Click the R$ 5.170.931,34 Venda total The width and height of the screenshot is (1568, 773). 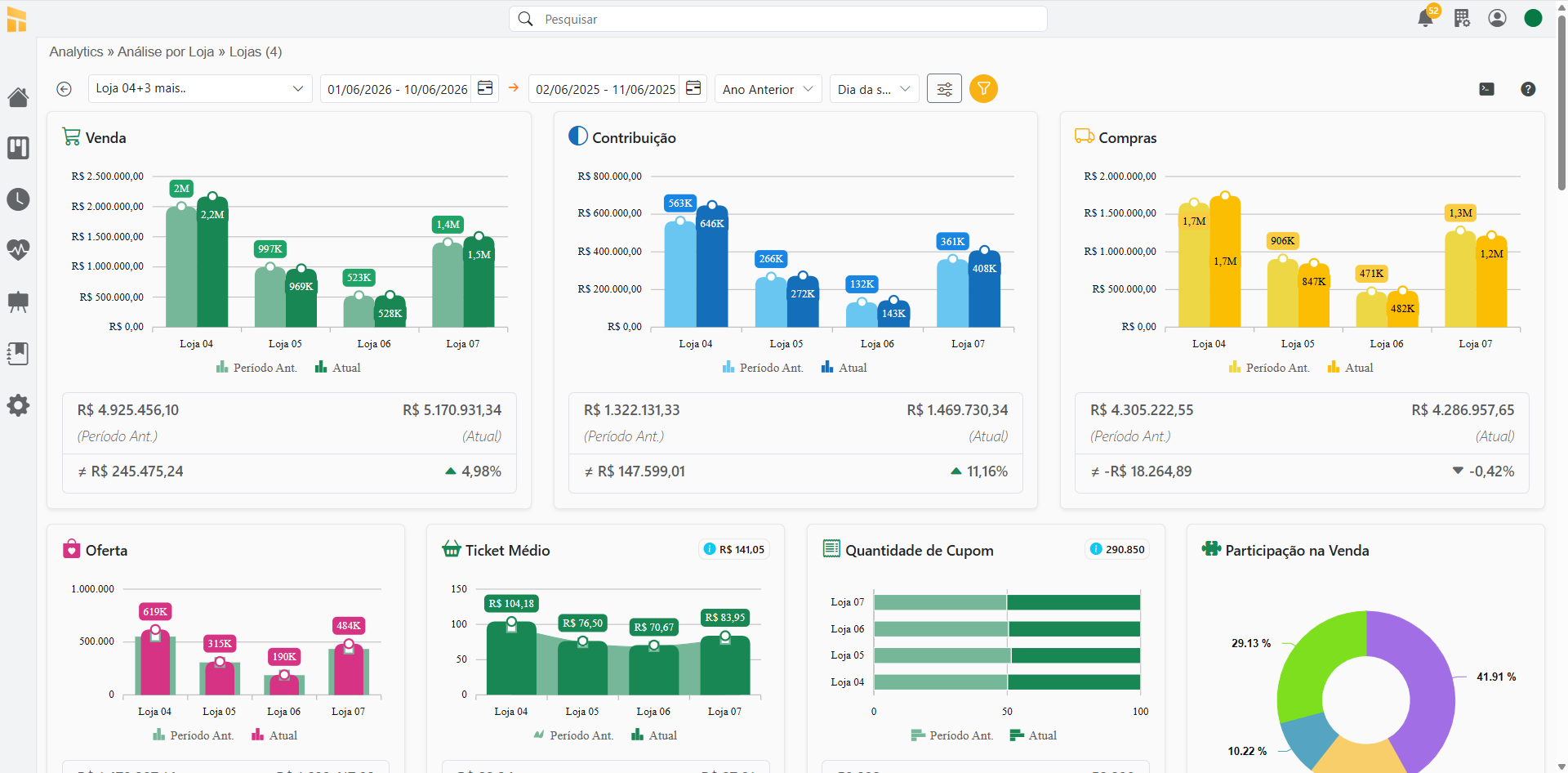point(452,409)
